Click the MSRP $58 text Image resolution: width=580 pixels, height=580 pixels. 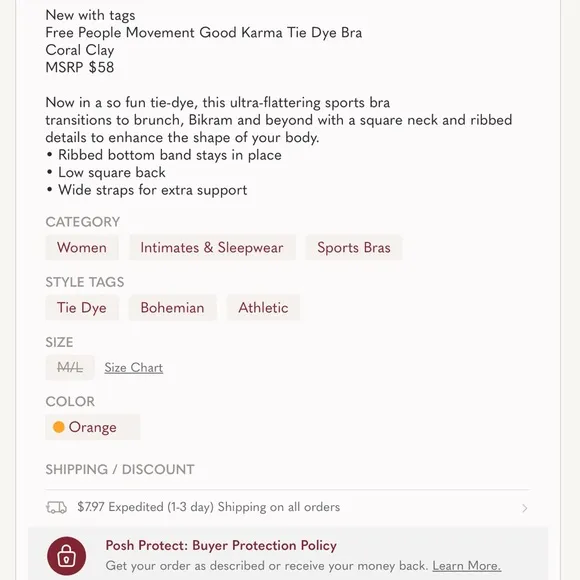click(x=80, y=67)
